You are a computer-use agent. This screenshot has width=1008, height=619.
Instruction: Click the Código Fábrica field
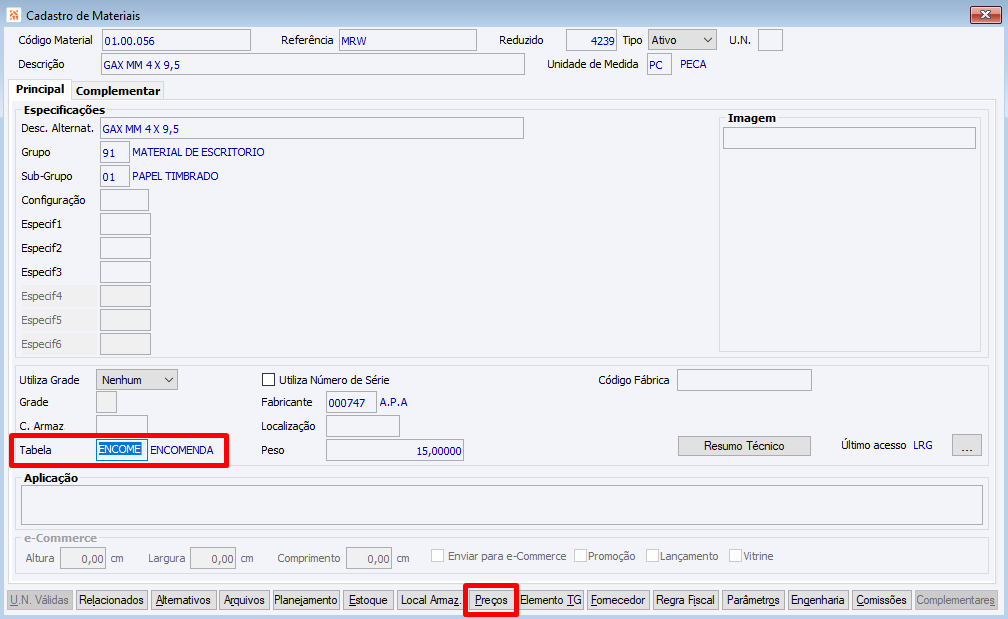[x=744, y=380]
